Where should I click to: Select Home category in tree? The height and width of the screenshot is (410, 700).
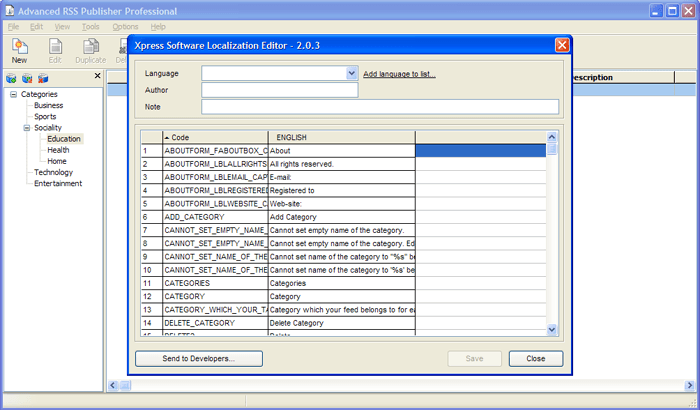pyautogui.click(x=57, y=161)
